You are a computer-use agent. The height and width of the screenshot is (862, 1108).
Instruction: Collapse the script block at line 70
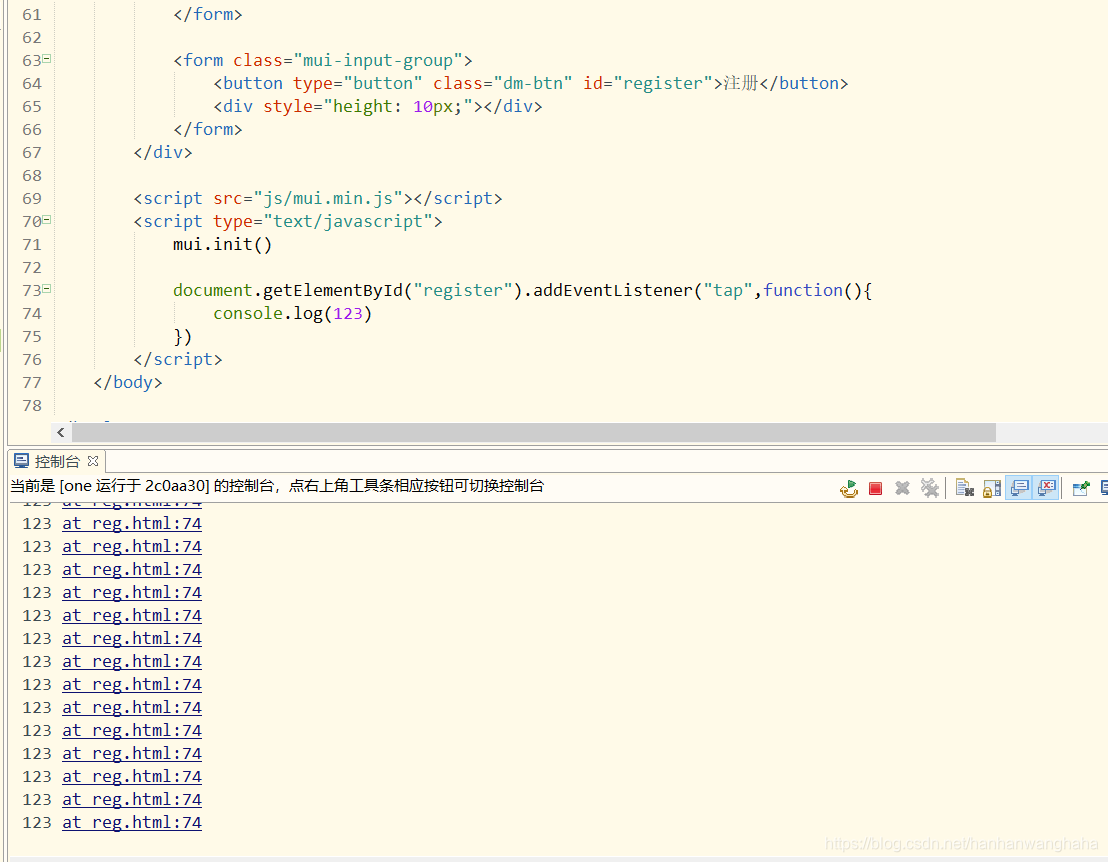tap(47, 220)
